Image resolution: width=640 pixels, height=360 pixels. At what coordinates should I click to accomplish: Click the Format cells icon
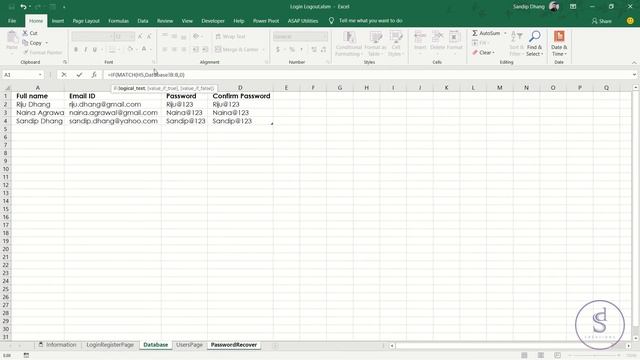[454, 37]
